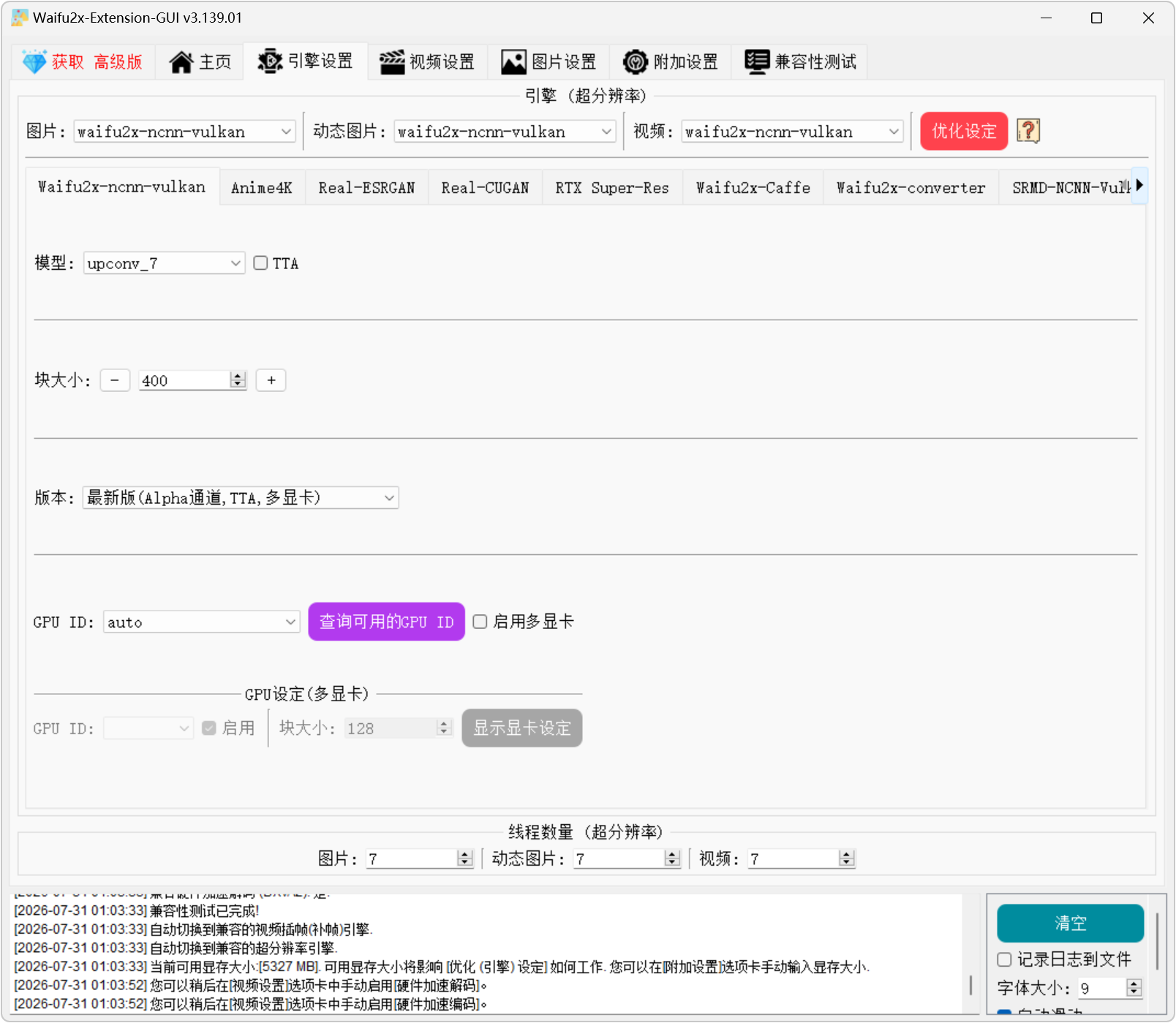Screen dimensions: 1176x1023
Task: Click the 字体大小 spinner arrows
Action: click(x=1134, y=988)
